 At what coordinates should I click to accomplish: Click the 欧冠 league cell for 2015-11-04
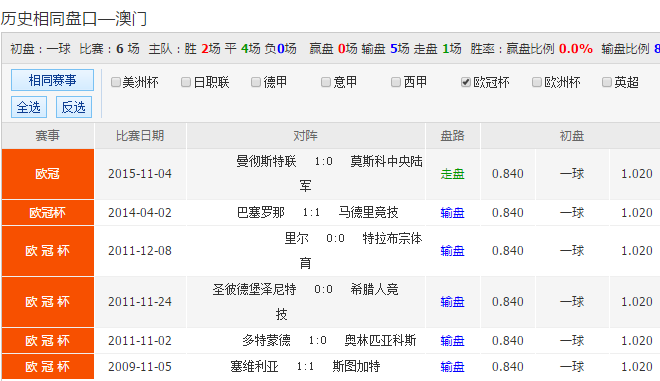tap(48, 174)
